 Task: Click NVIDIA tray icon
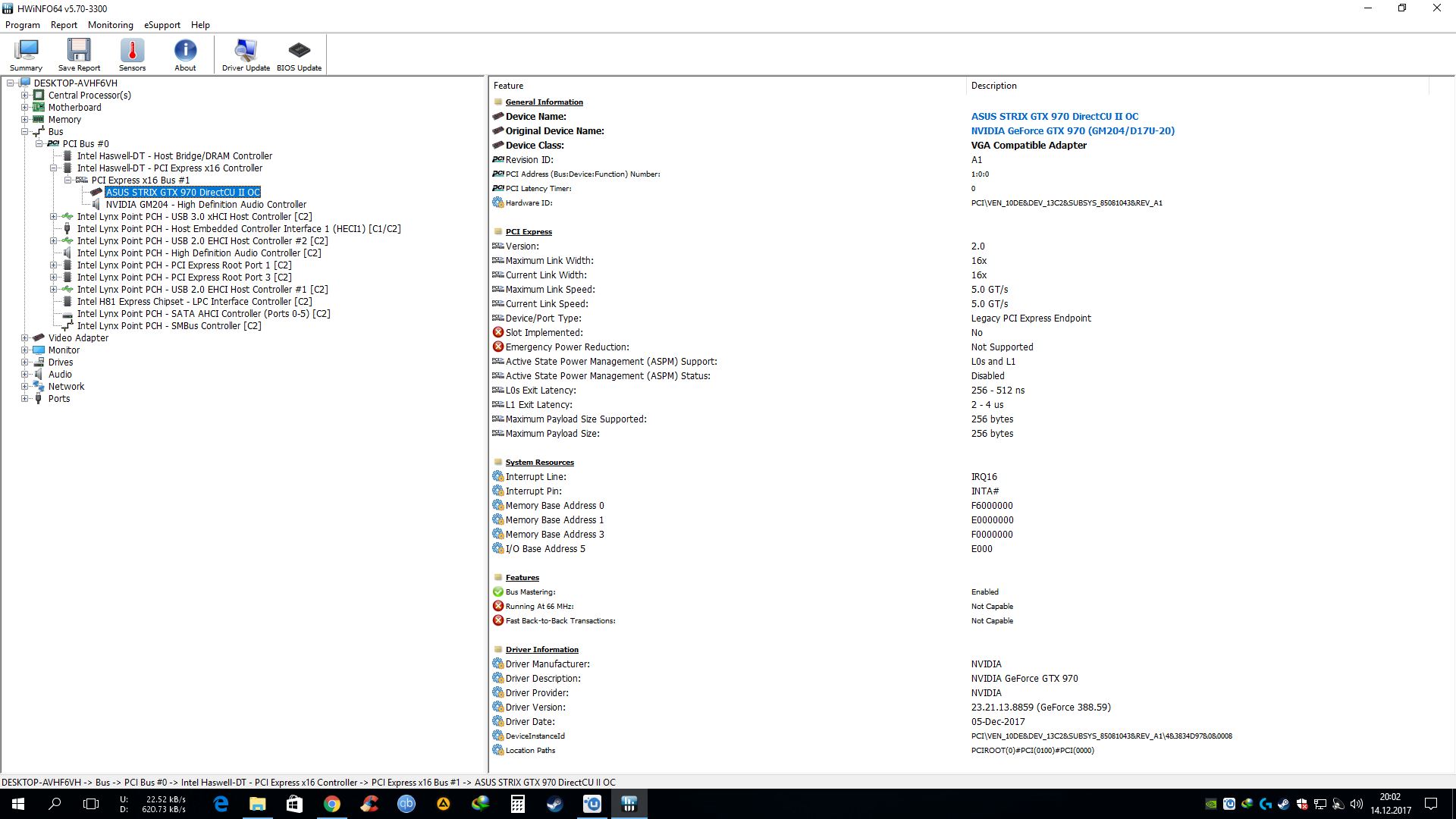click(1211, 804)
